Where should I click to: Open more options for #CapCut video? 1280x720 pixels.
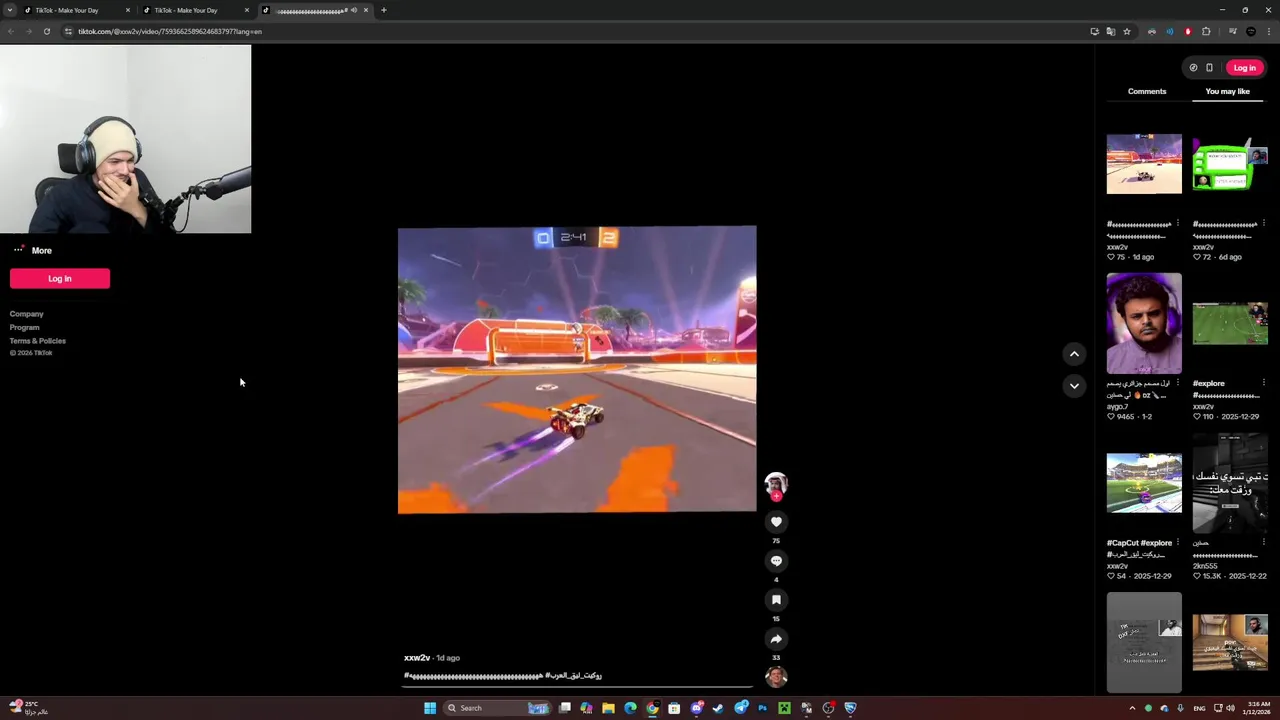1177,543
